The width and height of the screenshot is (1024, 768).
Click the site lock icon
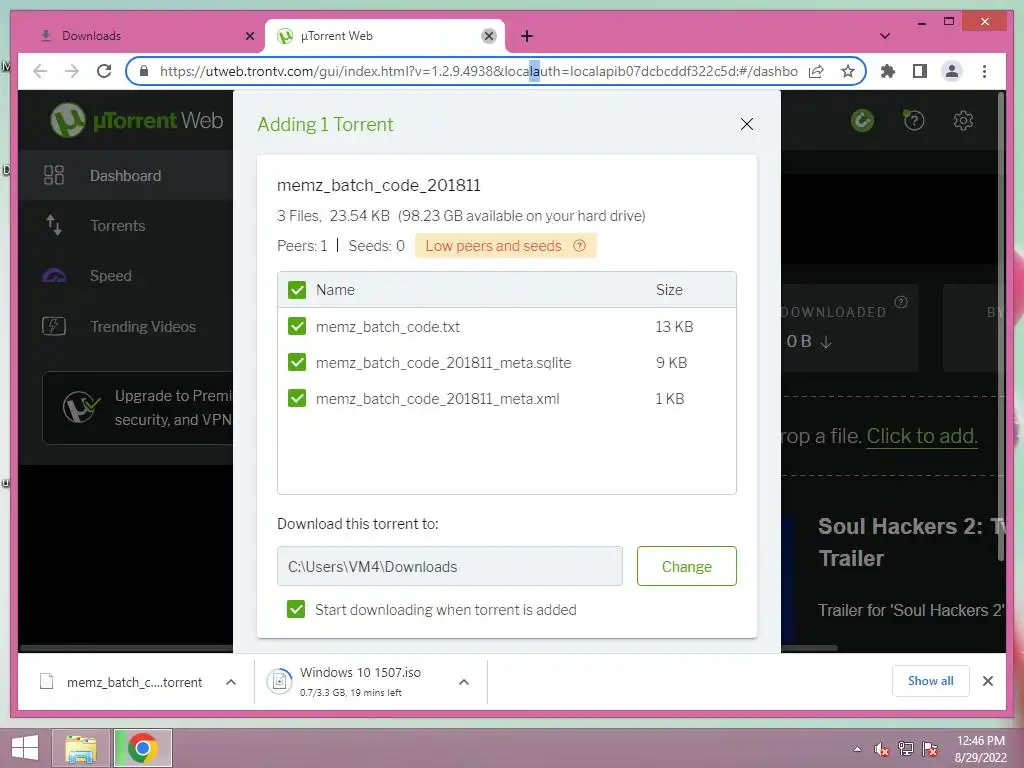point(144,71)
